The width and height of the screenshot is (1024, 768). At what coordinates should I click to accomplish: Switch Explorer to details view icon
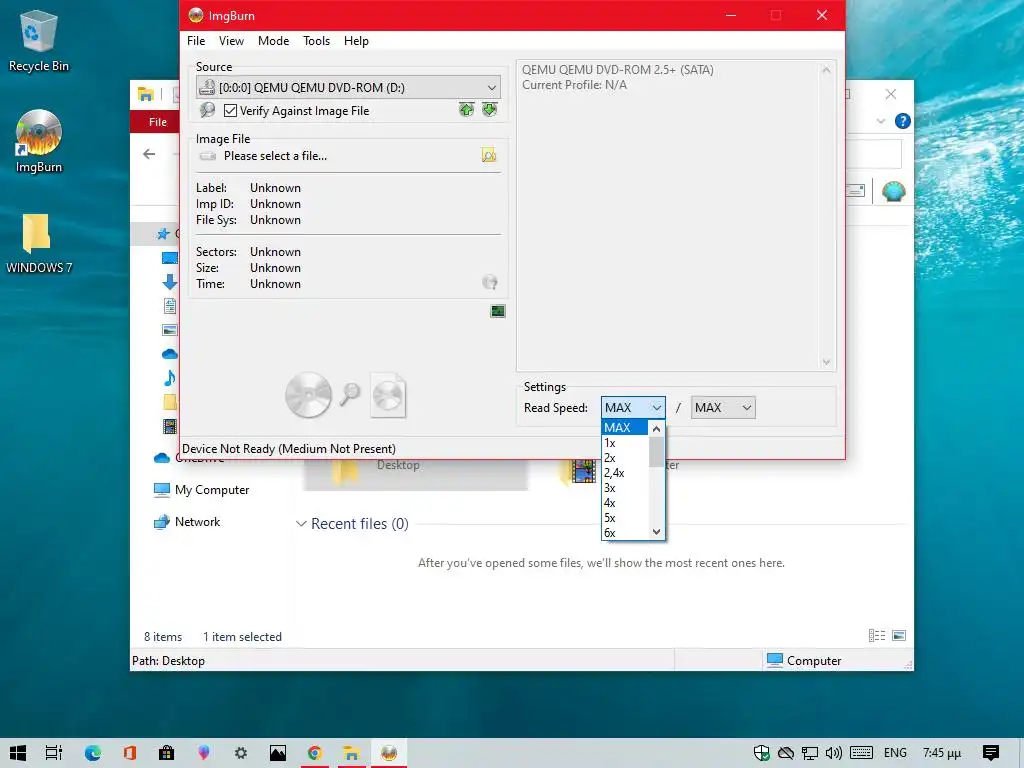(876, 635)
